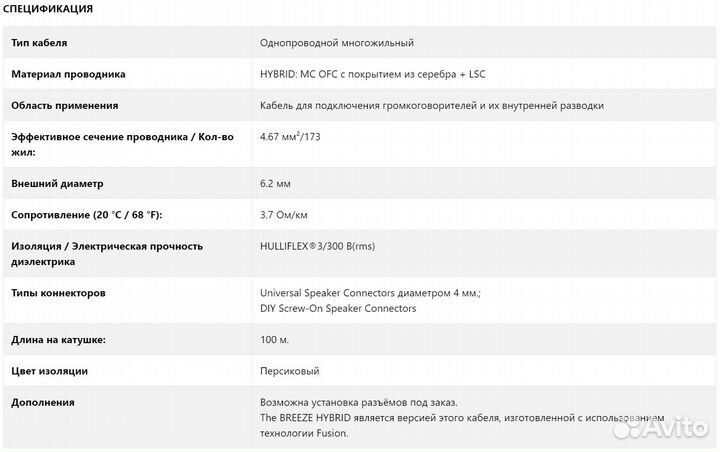Select the Тип кабеля row label
The width and height of the screenshot is (720, 452).
[x=38, y=43]
